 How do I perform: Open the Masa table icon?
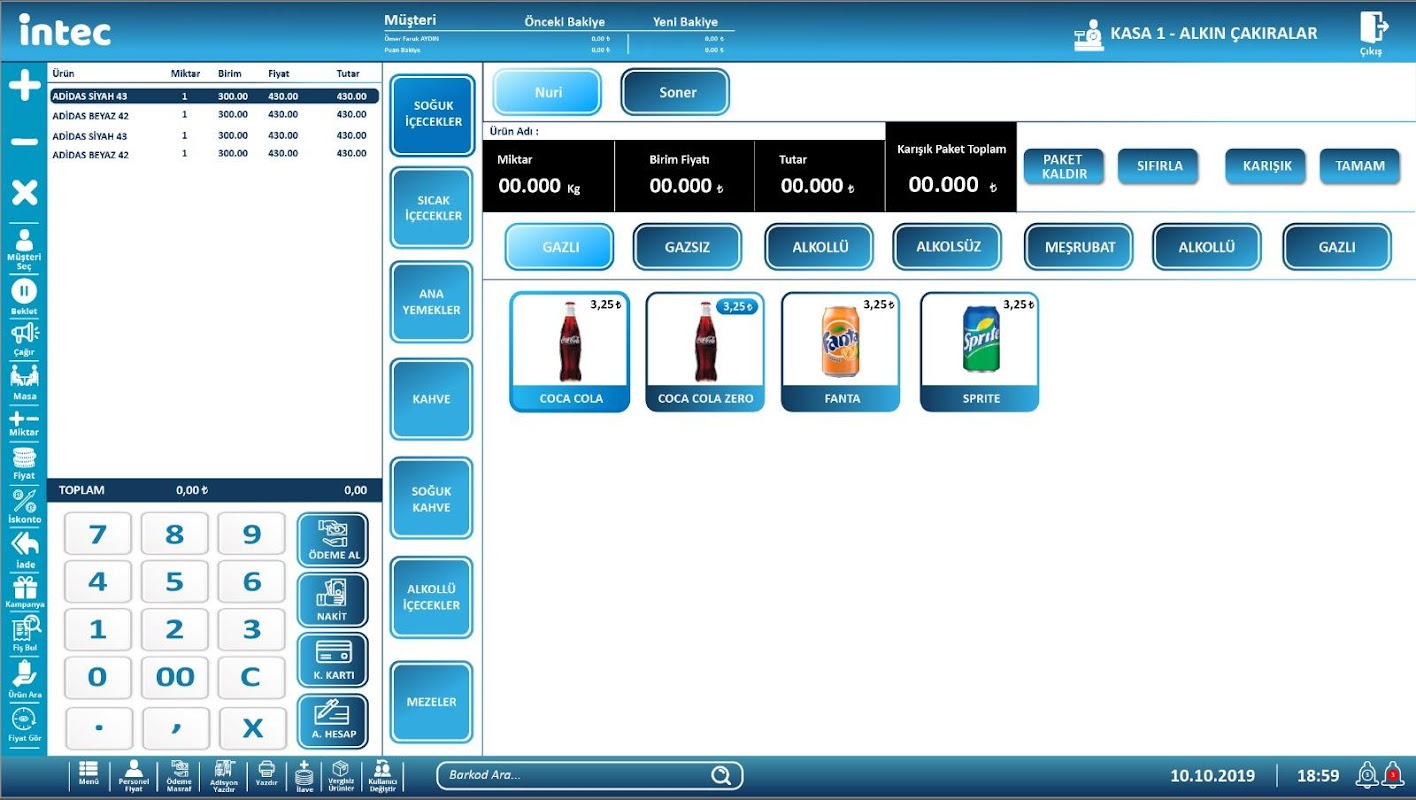pos(24,382)
